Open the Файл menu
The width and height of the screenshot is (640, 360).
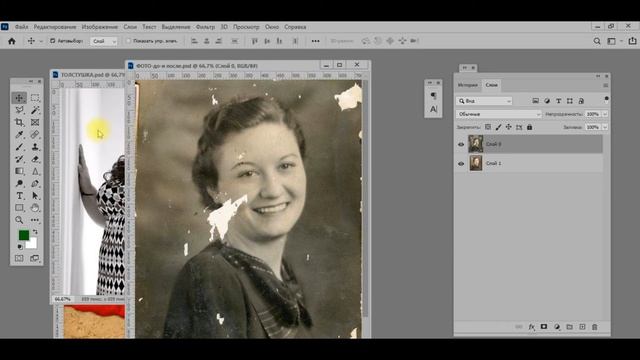tap(21, 27)
